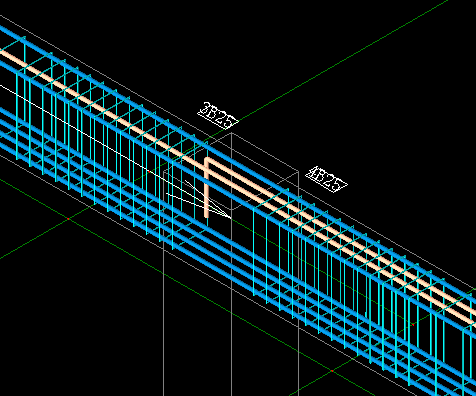The height and width of the screenshot is (396, 476).
Task: Click the bend corner of the peach hooked bar
Action: 207,160
